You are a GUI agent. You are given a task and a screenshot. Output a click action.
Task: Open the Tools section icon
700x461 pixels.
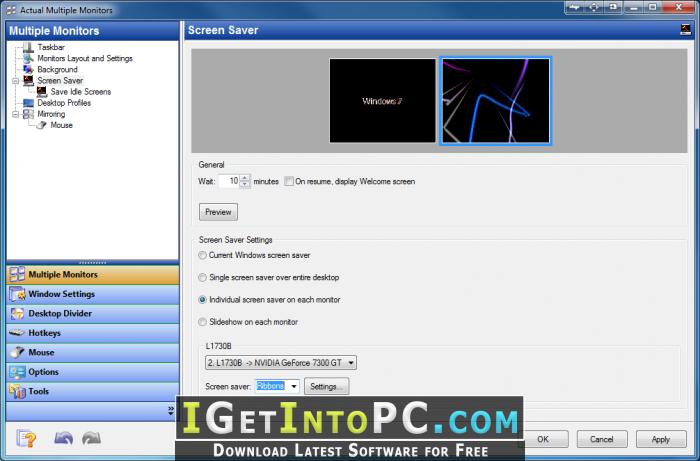pos(17,391)
